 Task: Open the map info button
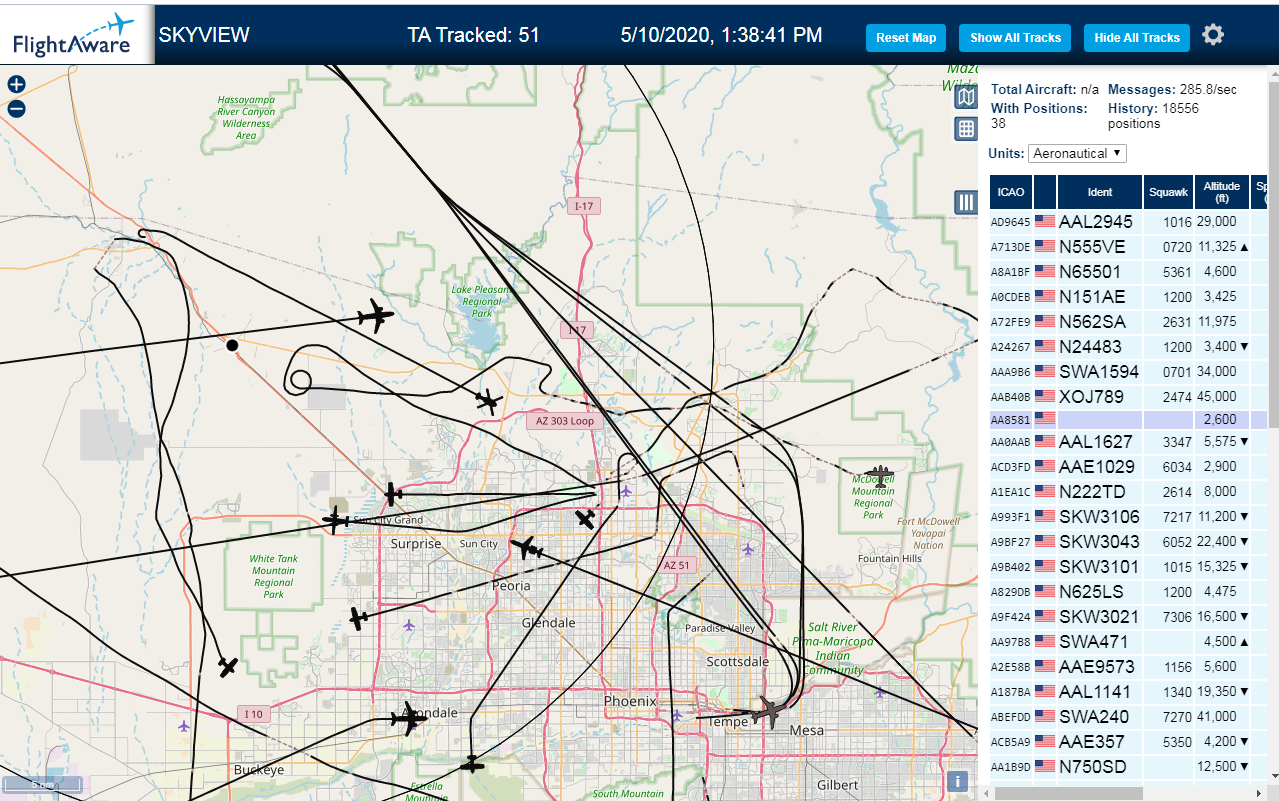957,782
